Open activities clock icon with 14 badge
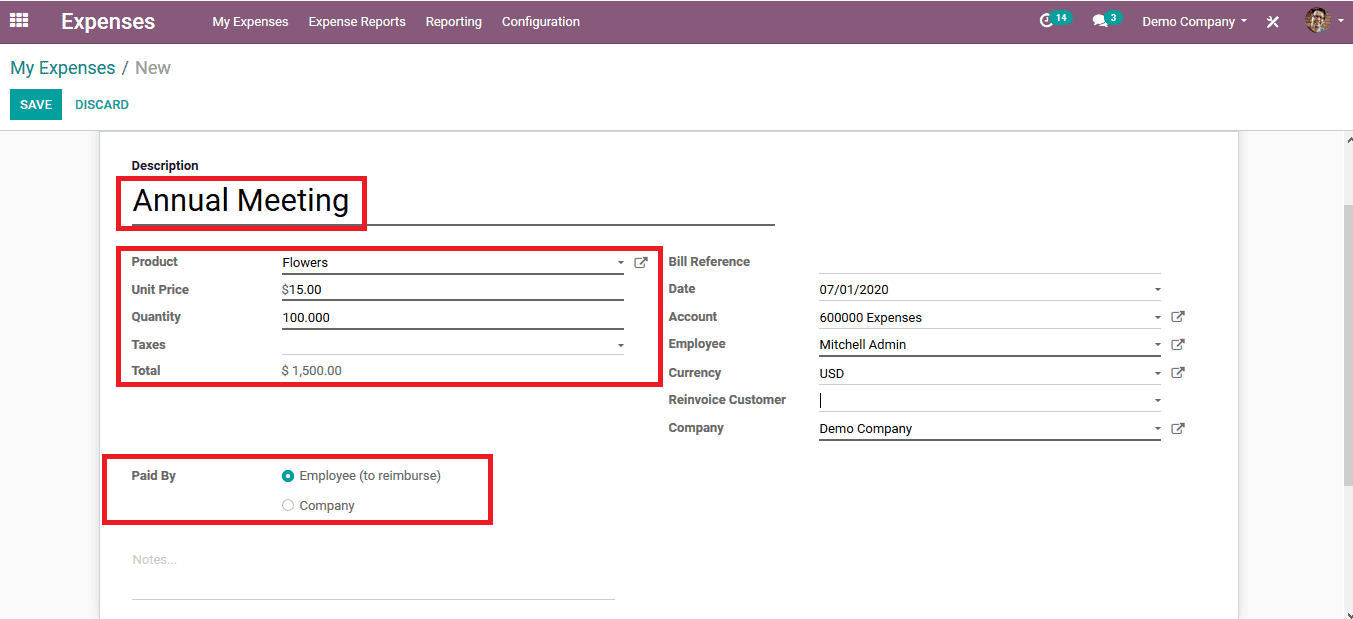1353x619 pixels. click(1054, 20)
